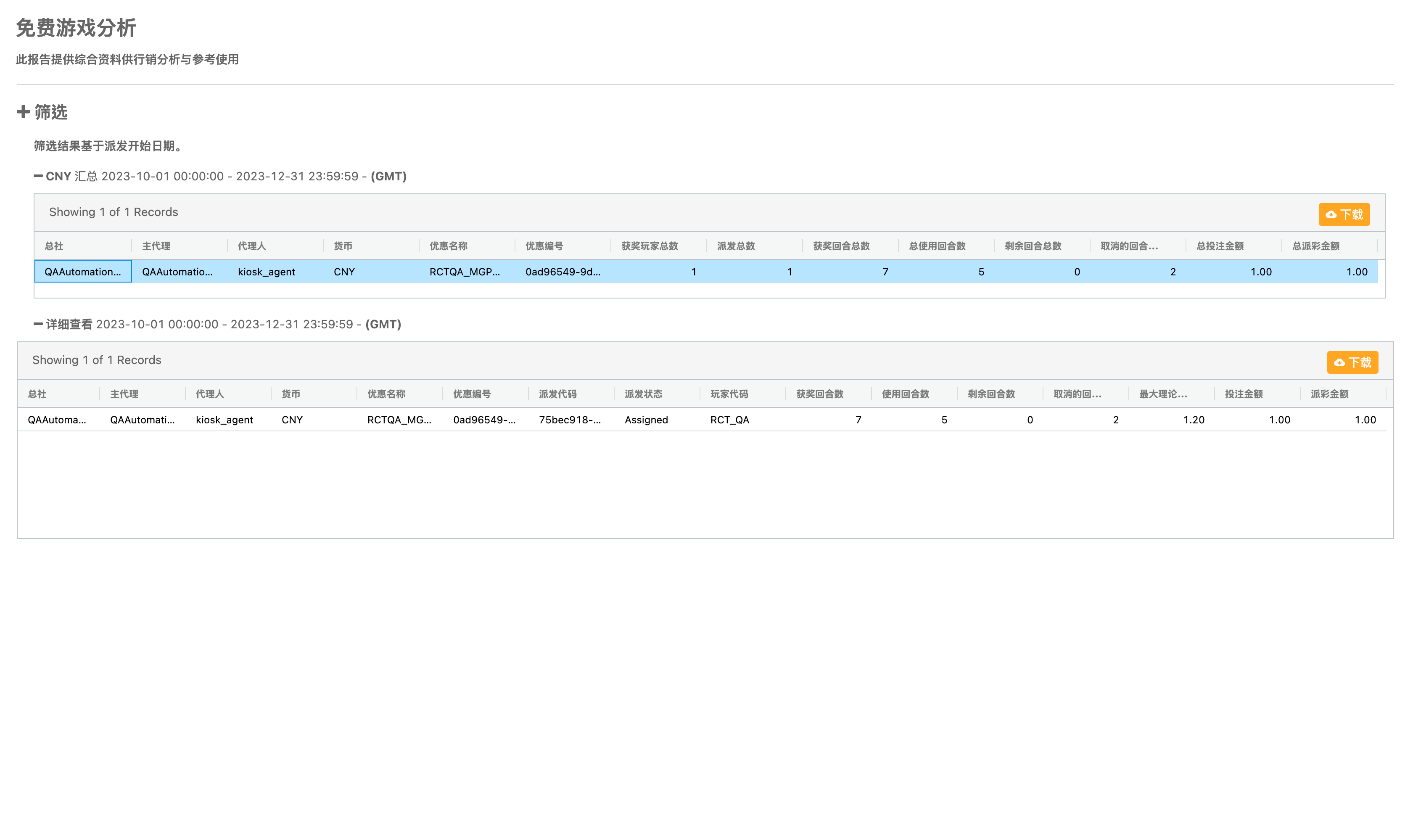This screenshot has width=1405, height=840.
Task: Click cloud icon in summary download button
Action: pos(1331,214)
